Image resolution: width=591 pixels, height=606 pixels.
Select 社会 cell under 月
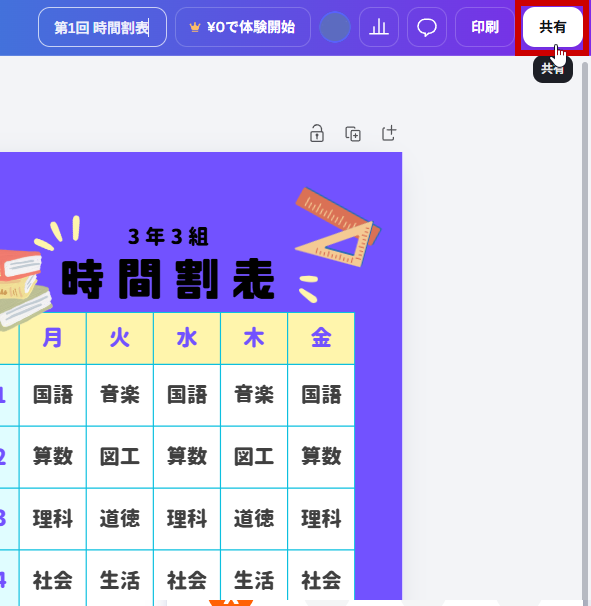53,580
